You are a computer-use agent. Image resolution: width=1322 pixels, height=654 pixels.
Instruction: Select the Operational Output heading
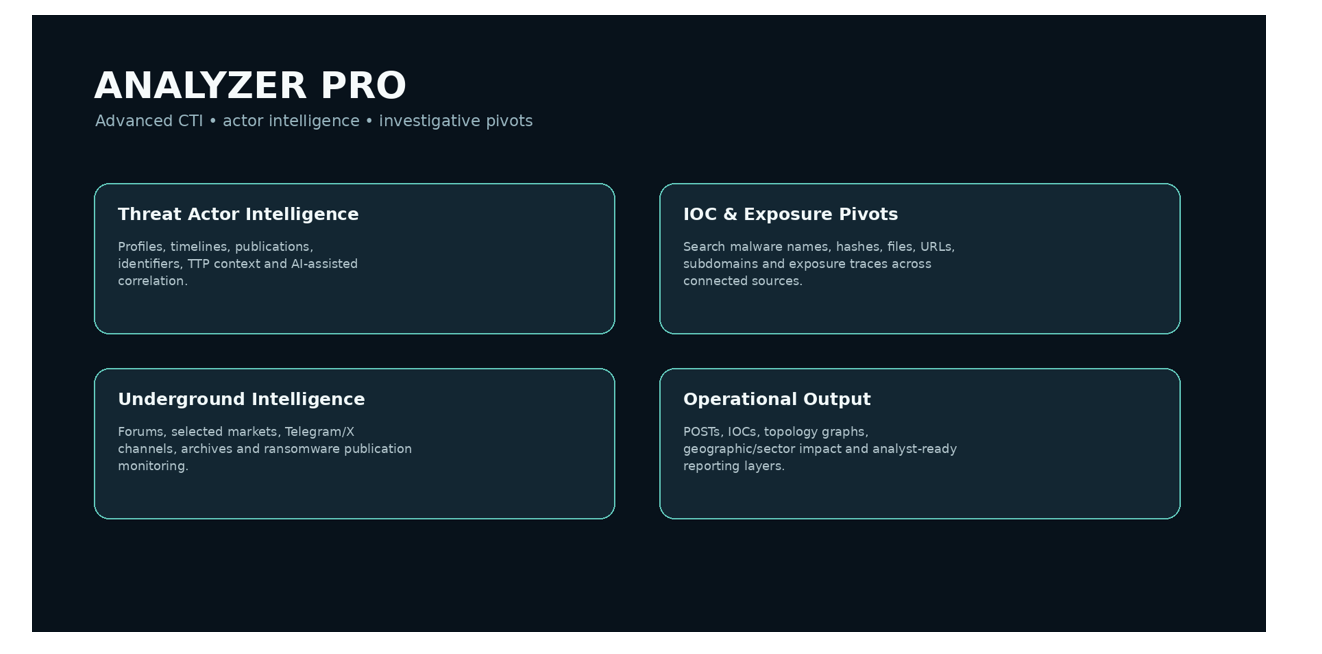pos(777,399)
